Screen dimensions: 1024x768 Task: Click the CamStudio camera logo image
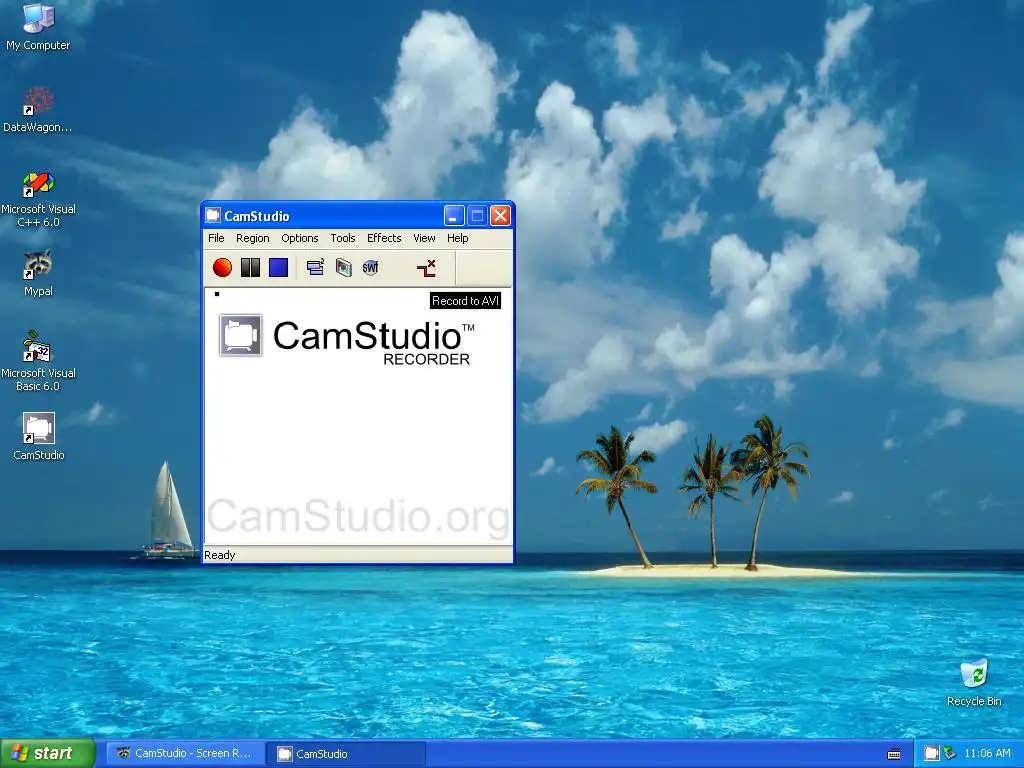click(241, 336)
